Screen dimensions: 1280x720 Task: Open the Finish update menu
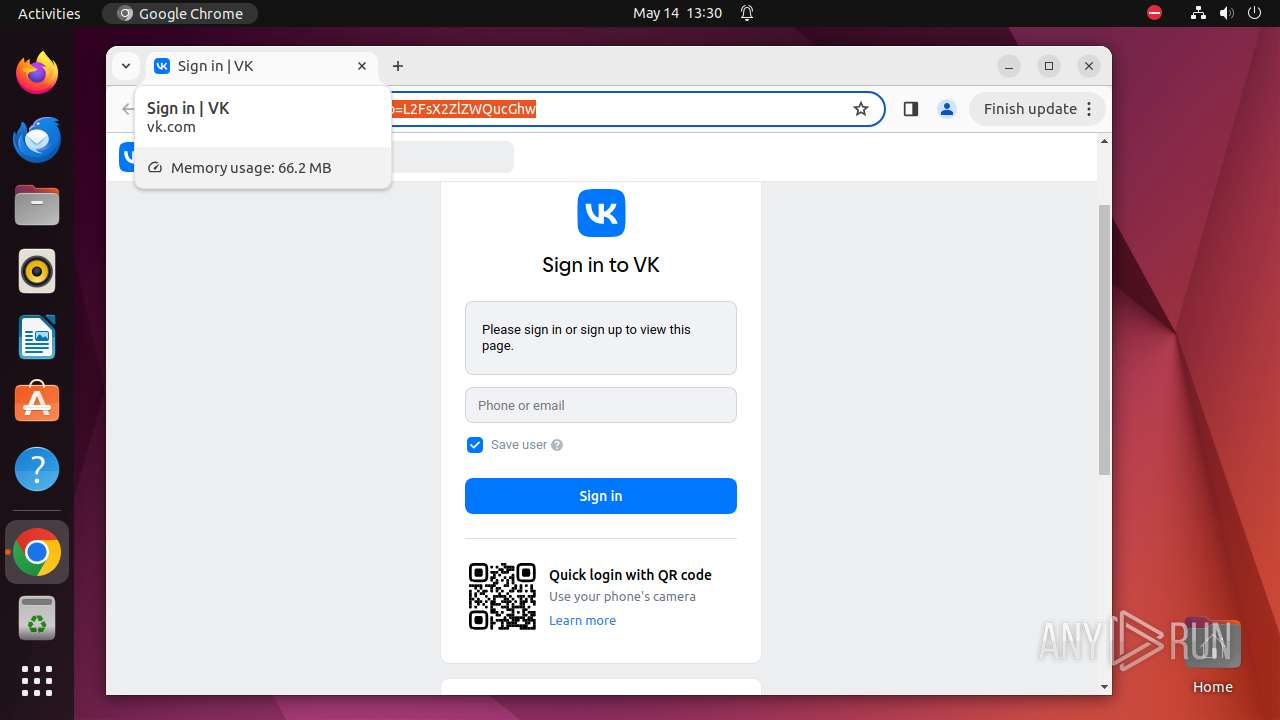coord(1036,109)
